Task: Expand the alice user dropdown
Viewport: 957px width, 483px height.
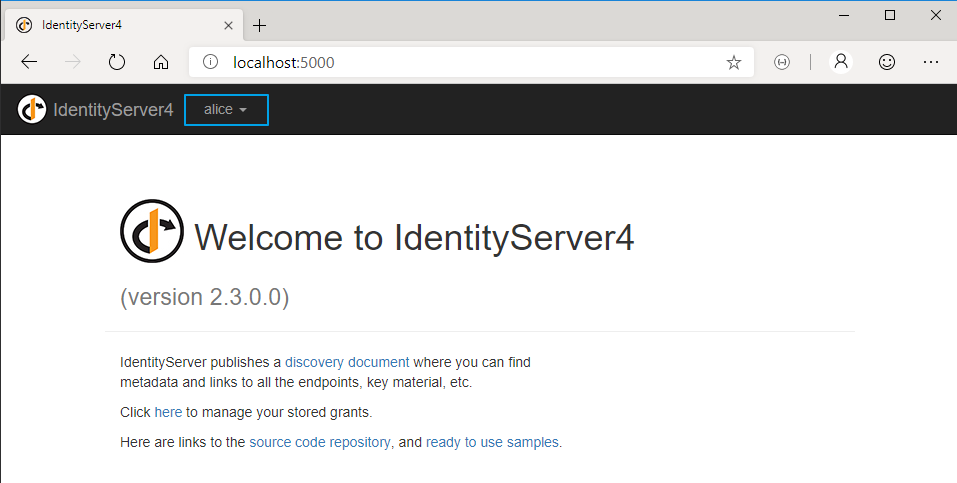Action: point(226,110)
